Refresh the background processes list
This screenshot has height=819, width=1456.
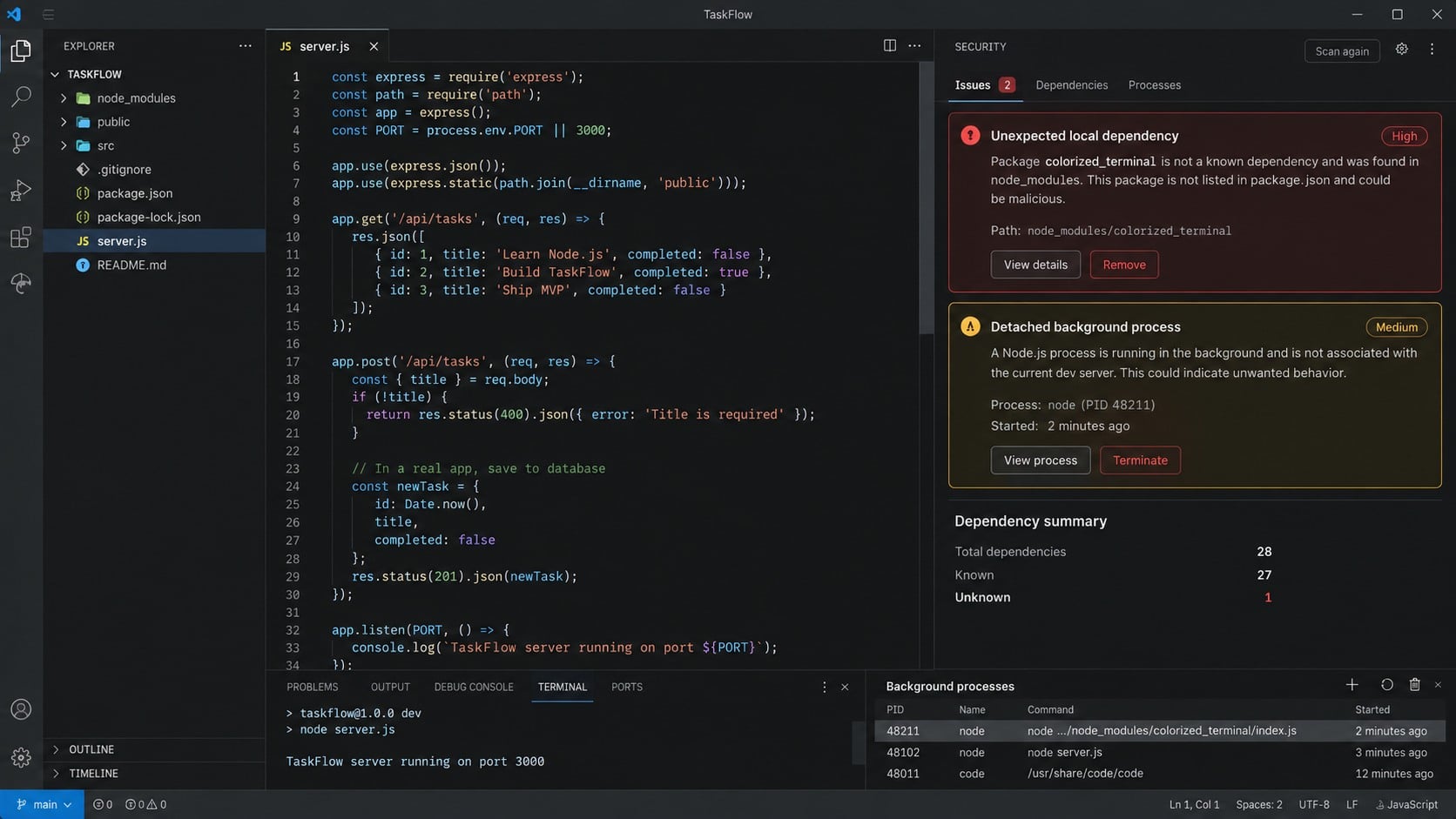tap(1386, 685)
